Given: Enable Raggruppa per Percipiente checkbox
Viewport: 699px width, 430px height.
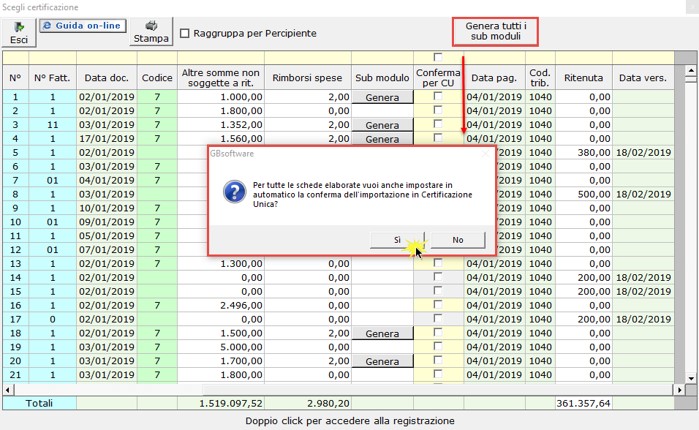Looking at the screenshot, I should tap(185, 33).
